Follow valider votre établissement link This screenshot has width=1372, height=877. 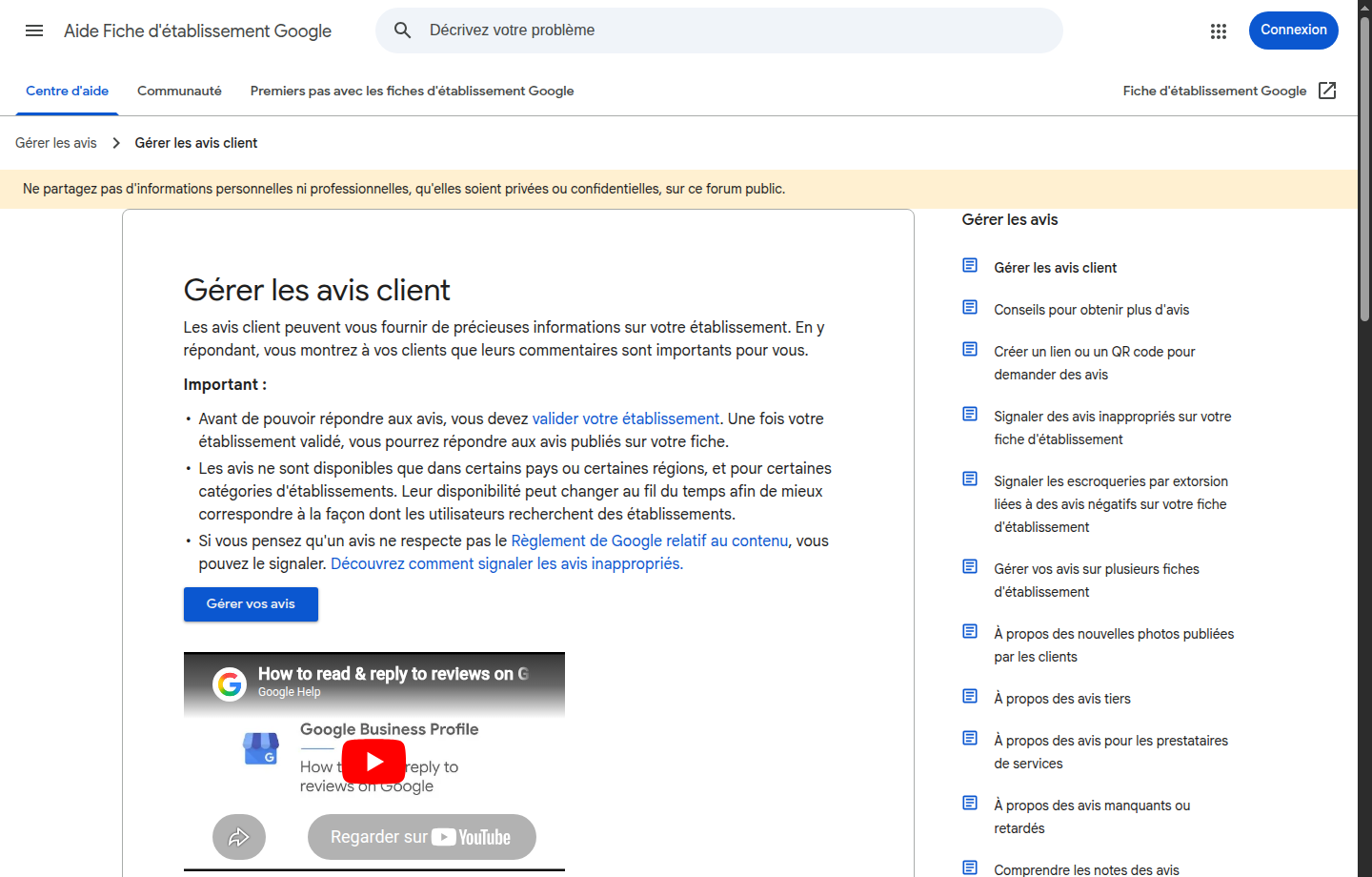coord(625,418)
